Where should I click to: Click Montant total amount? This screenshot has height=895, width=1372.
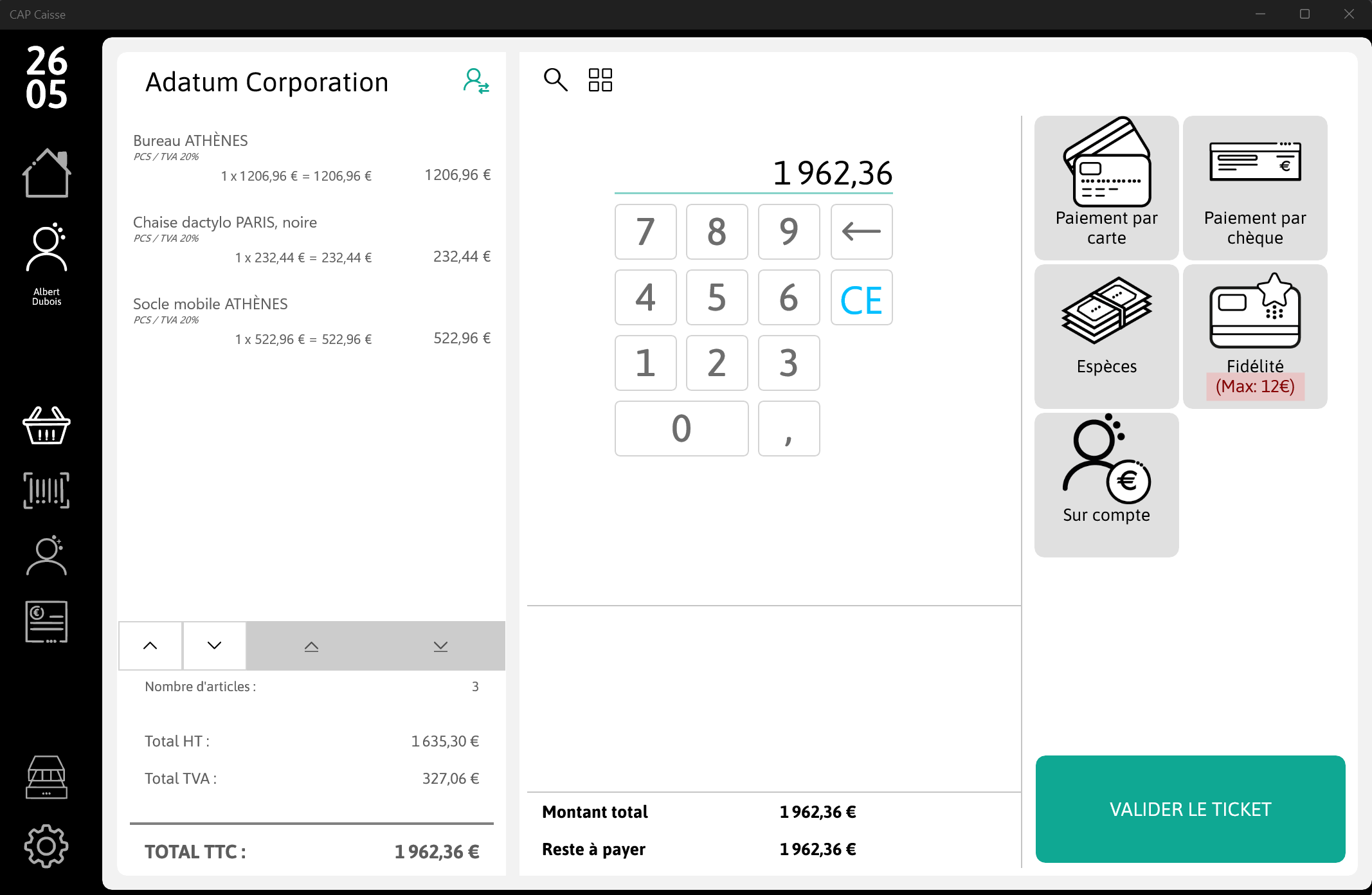click(x=818, y=812)
